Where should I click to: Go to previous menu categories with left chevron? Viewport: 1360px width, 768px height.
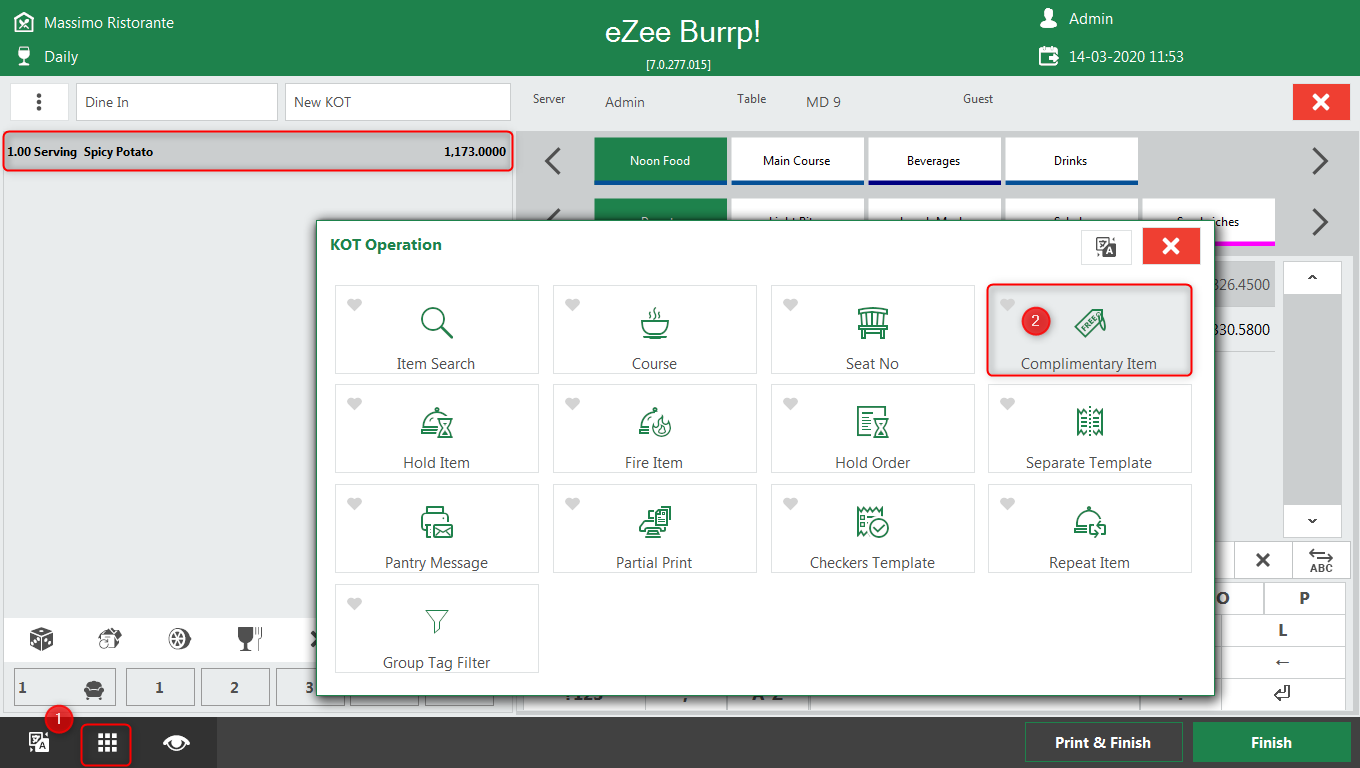tap(553, 161)
